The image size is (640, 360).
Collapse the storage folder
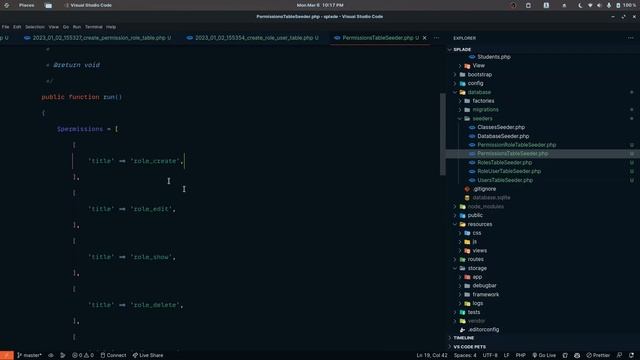point(455,268)
